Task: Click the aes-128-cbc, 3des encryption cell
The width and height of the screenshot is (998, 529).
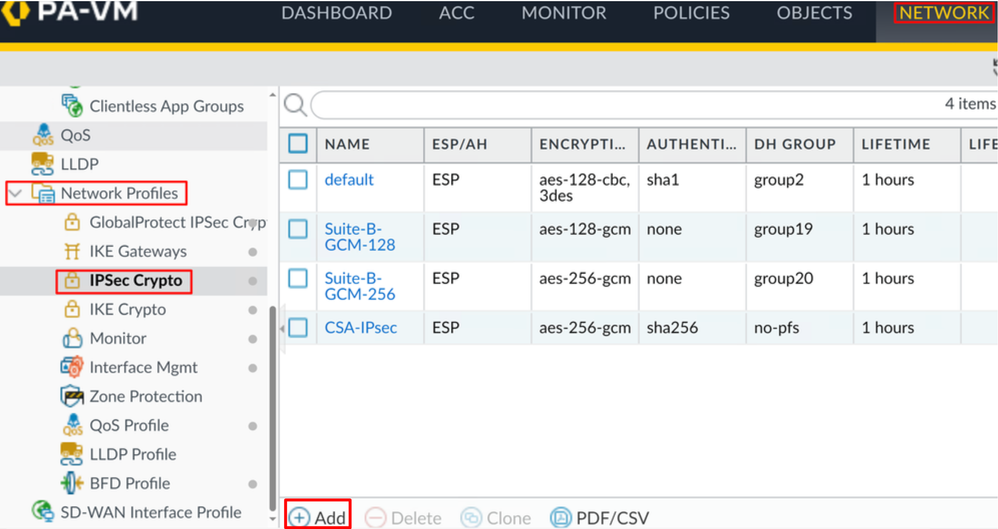Action: pyautogui.click(x=584, y=188)
